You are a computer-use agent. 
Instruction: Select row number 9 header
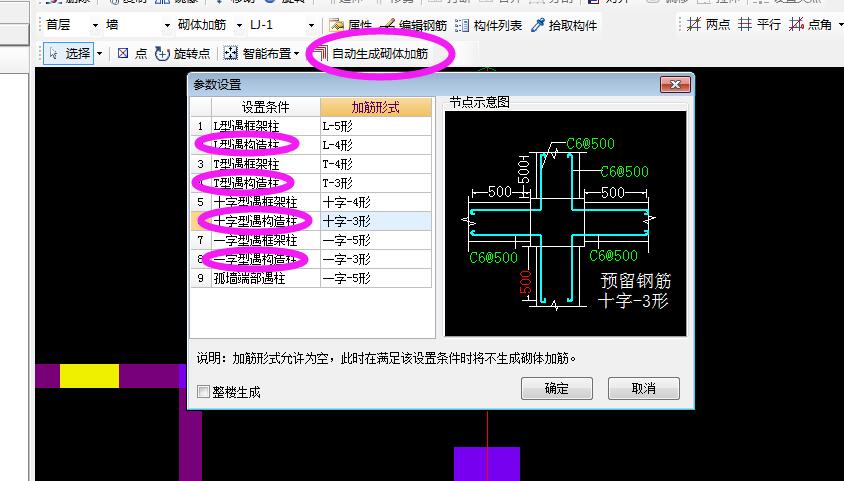[x=201, y=278]
